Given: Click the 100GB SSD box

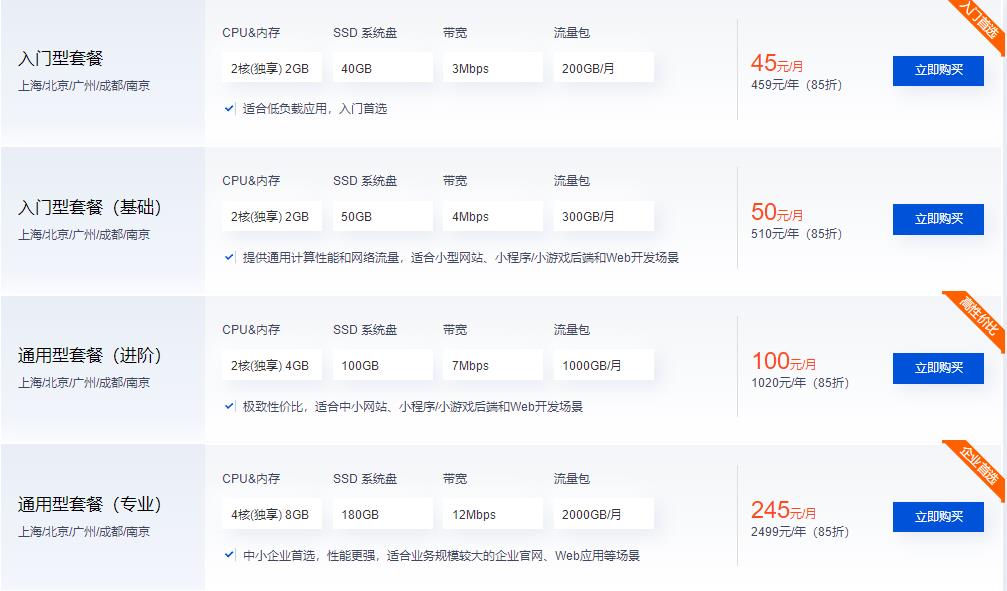Looking at the screenshot, I should pos(382,366).
